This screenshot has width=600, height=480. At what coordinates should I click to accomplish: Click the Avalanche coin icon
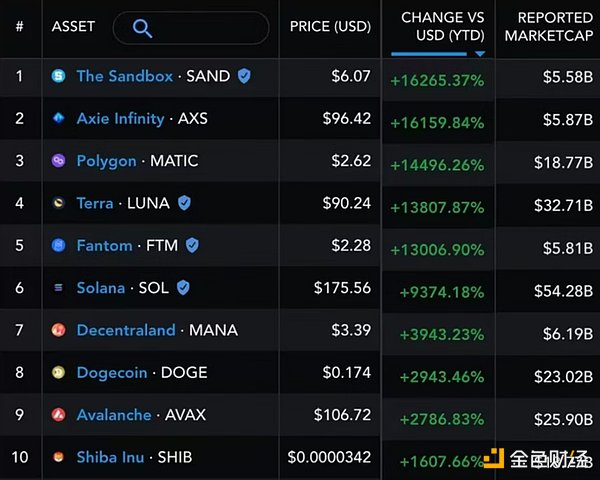click(x=58, y=415)
